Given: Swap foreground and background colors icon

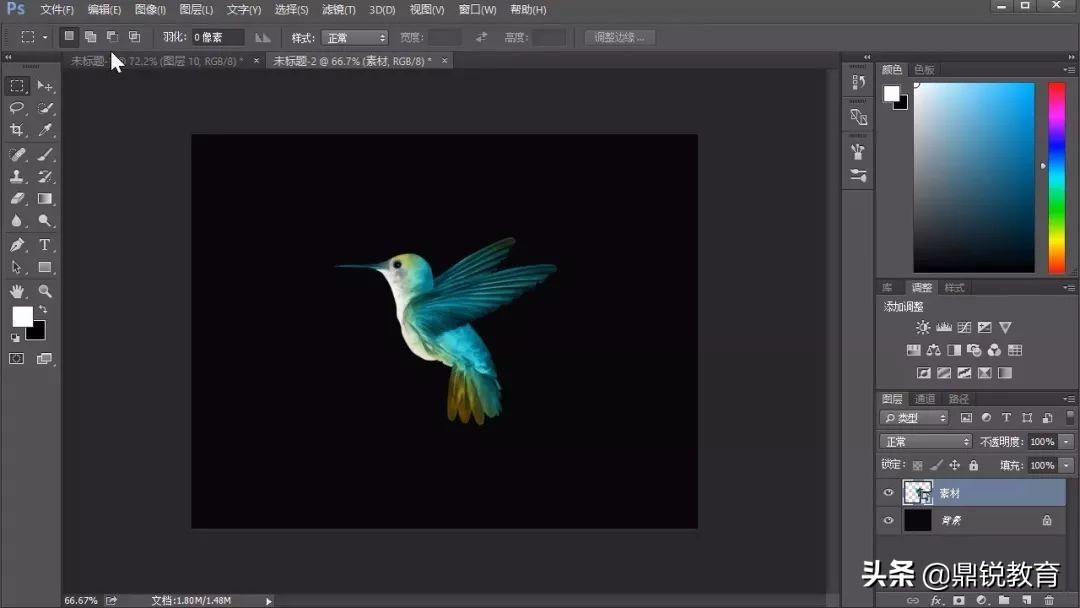Looking at the screenshot, I should 43,310.
